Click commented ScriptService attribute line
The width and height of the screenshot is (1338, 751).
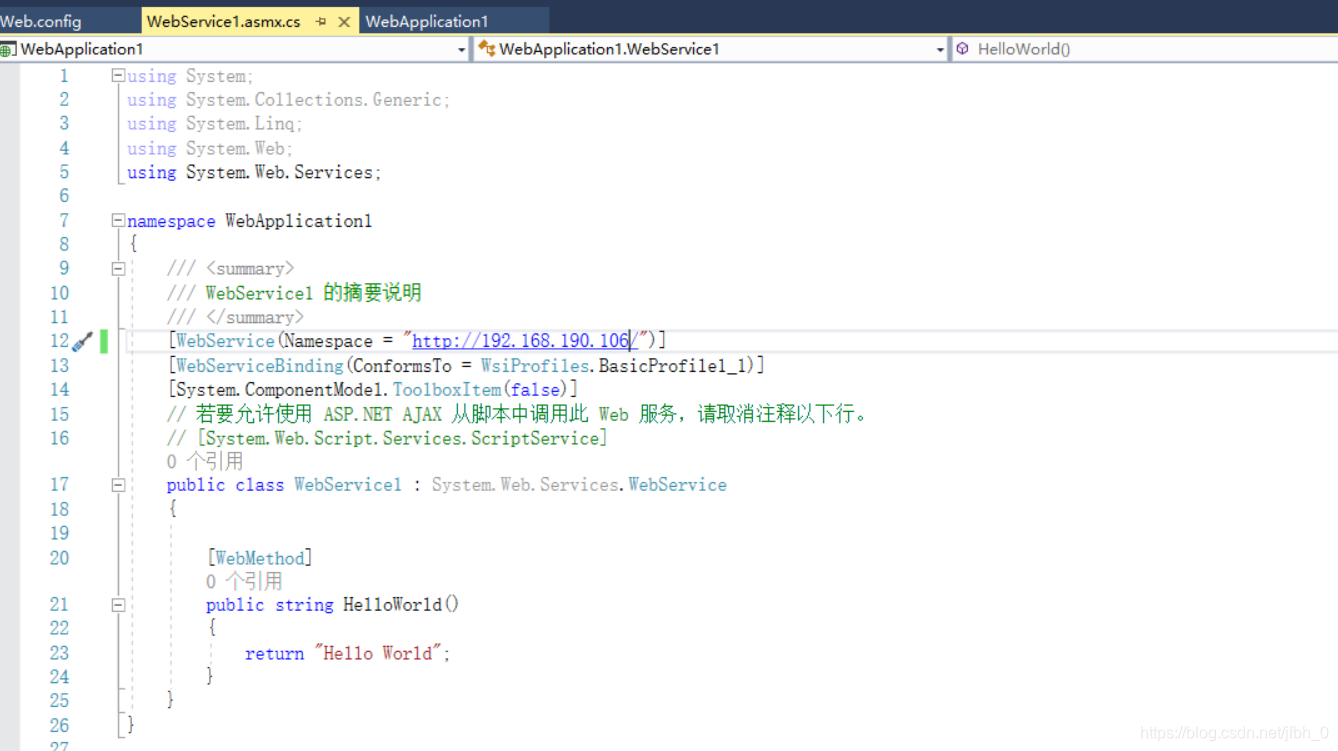[386, 438]
